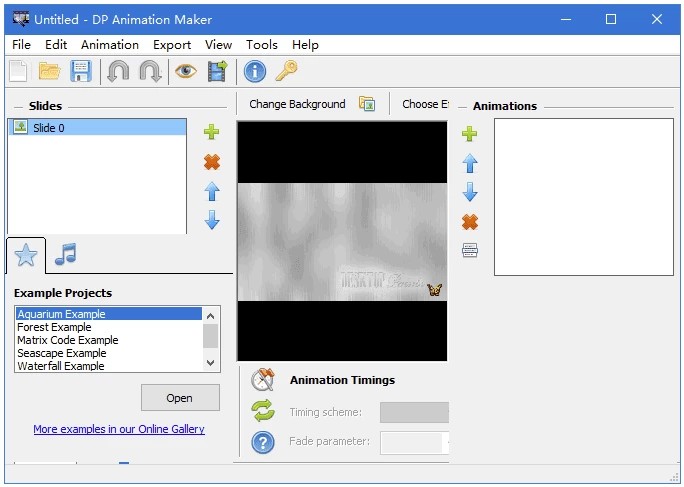Click the registration key icon
Screen dimensions: 684x487
tap(286, 71)
